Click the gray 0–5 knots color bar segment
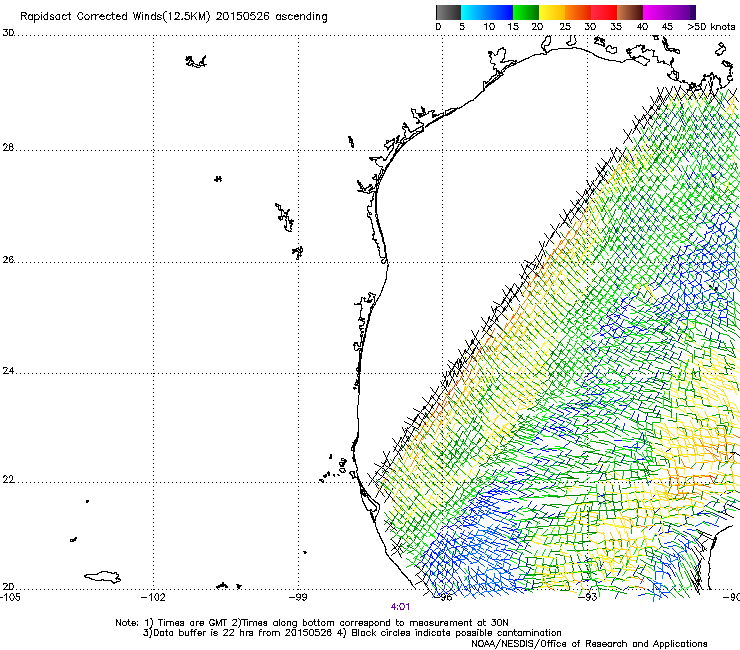The image size is (740, 650). (448, 12)
